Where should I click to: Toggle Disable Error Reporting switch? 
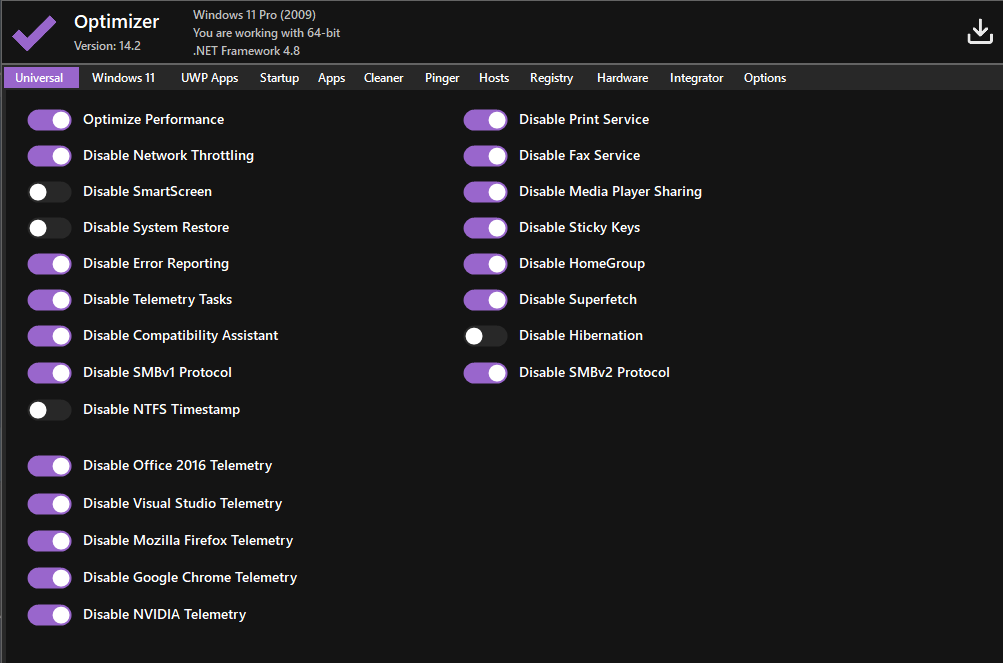[49, 264]
